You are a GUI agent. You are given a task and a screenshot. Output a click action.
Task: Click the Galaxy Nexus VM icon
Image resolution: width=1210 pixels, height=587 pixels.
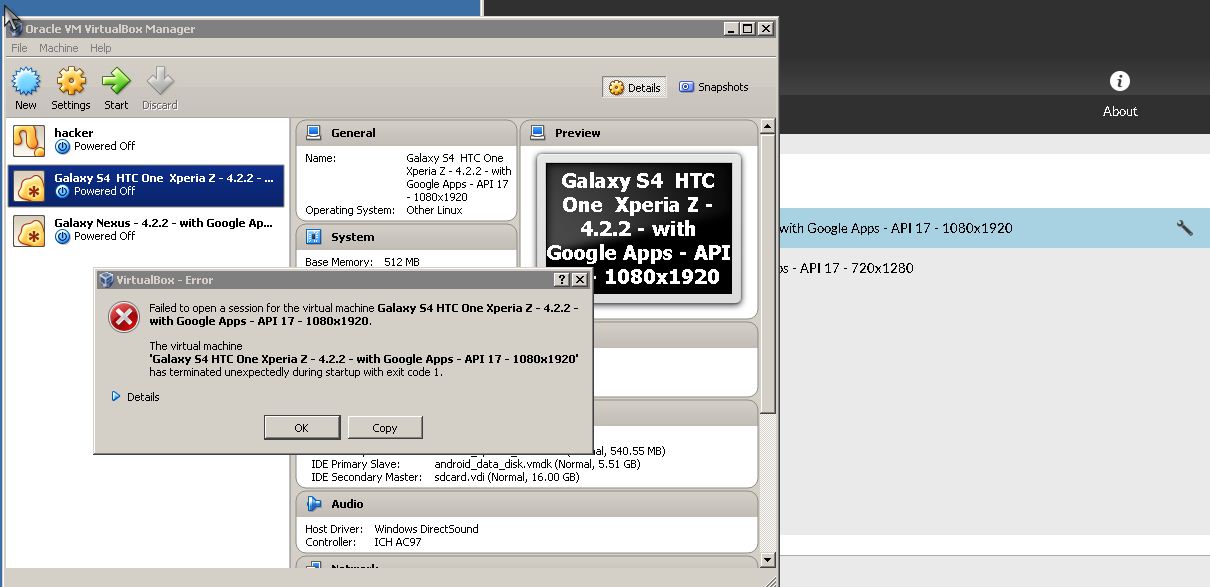pyautogui.click(x=29, y=230)
